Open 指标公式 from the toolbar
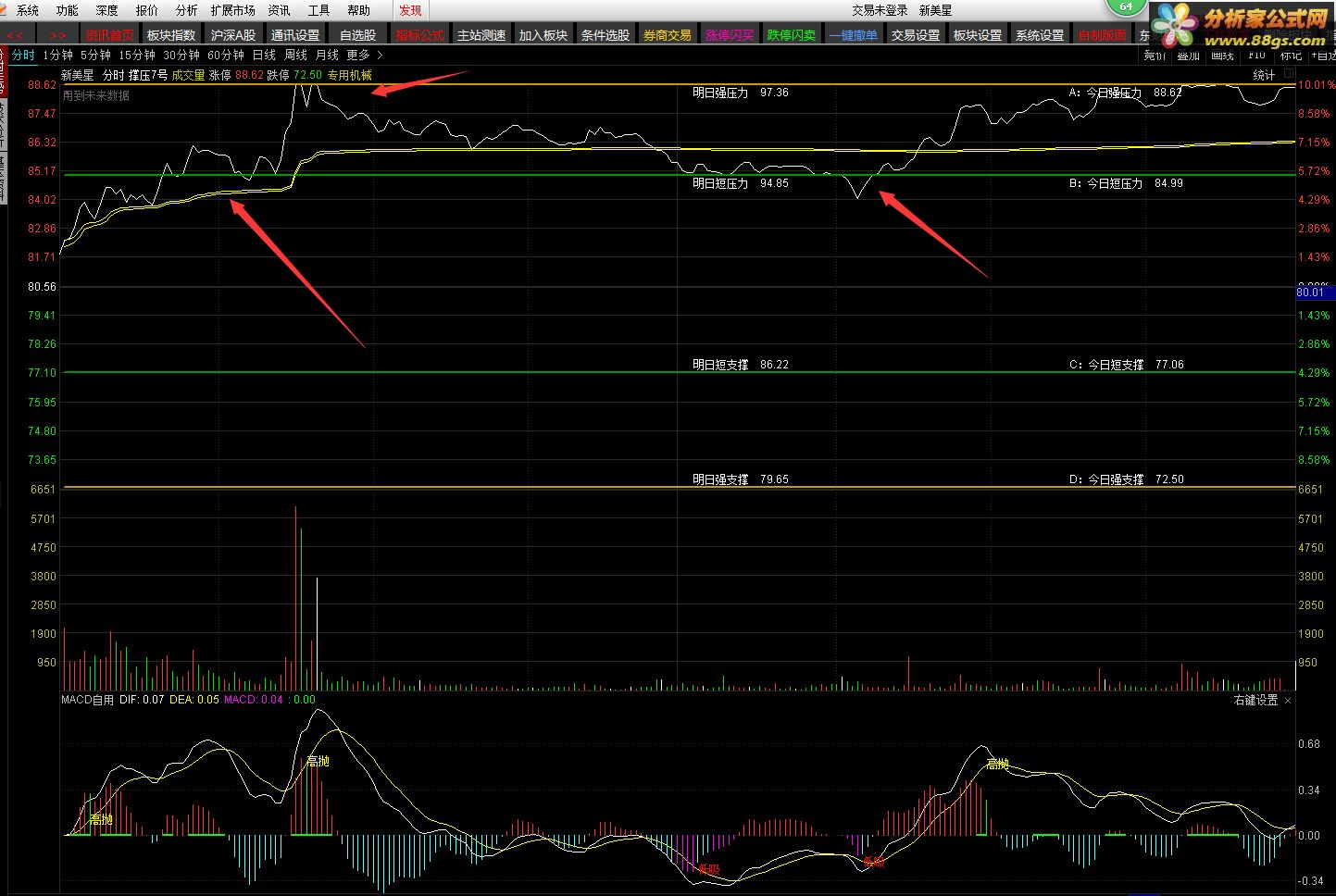 [x=419, y=35]
